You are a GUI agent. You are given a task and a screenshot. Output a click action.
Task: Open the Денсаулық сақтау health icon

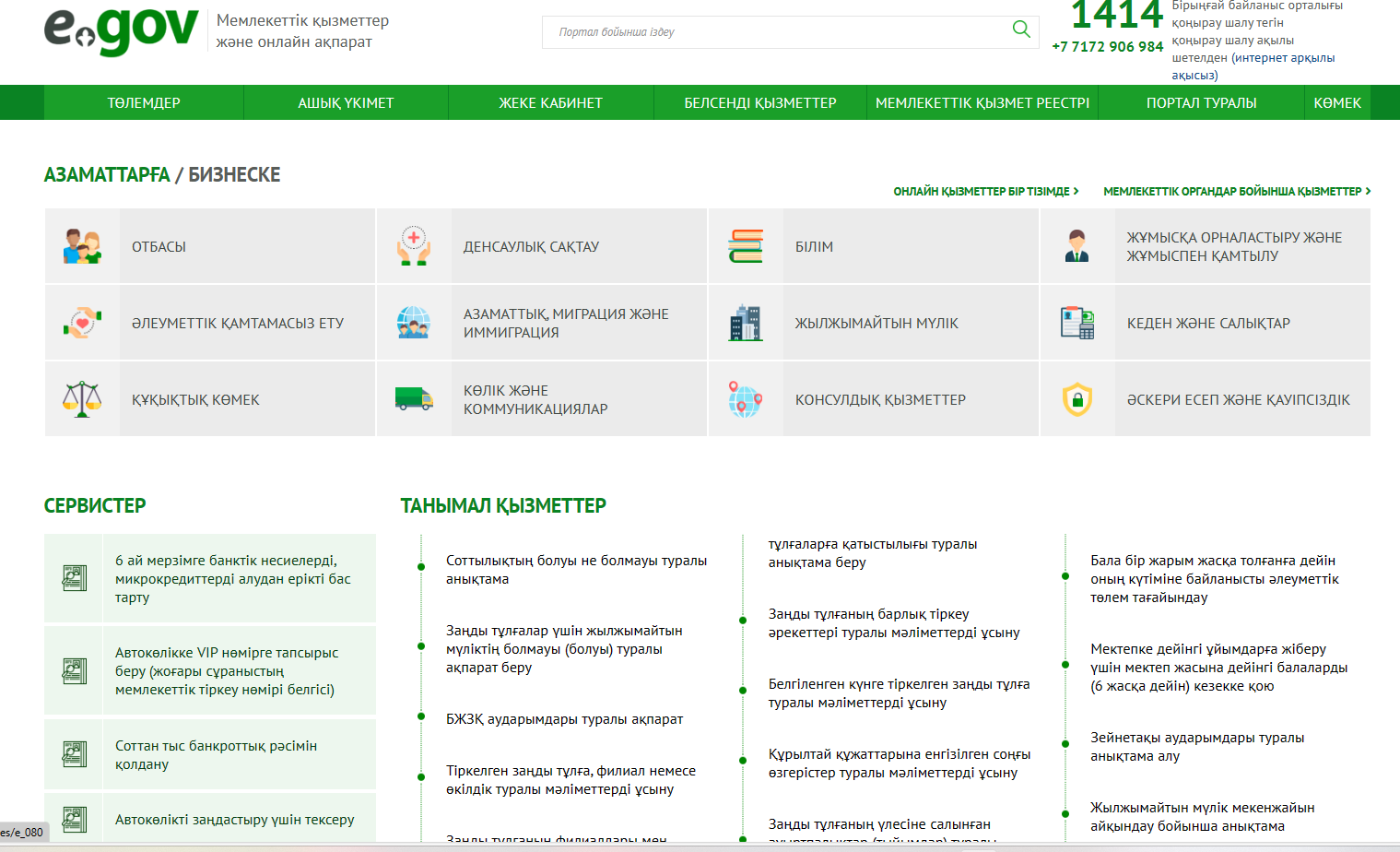tap(414, 246)
